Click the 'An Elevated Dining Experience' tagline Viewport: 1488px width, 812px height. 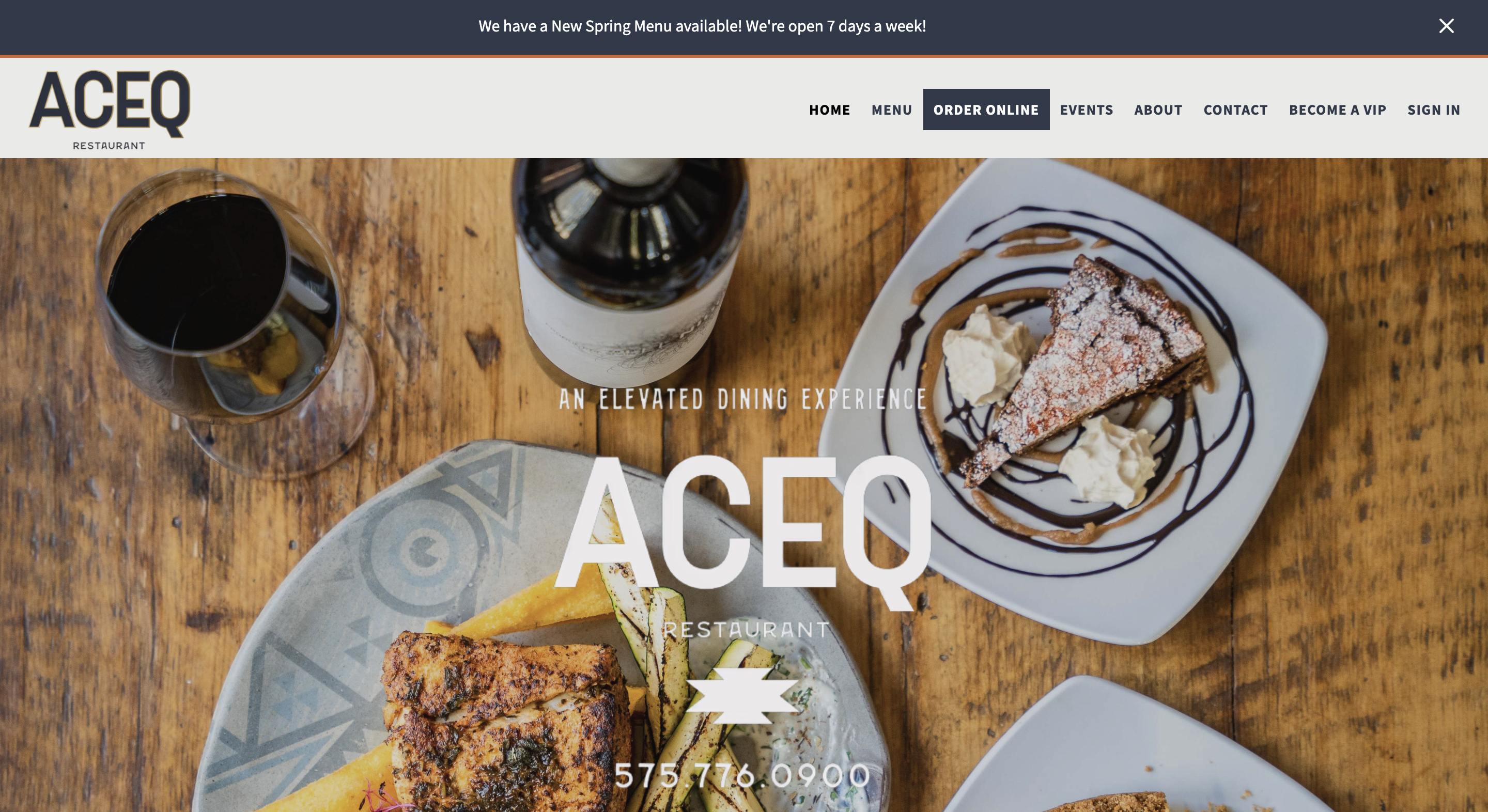(x=742, y=399)
